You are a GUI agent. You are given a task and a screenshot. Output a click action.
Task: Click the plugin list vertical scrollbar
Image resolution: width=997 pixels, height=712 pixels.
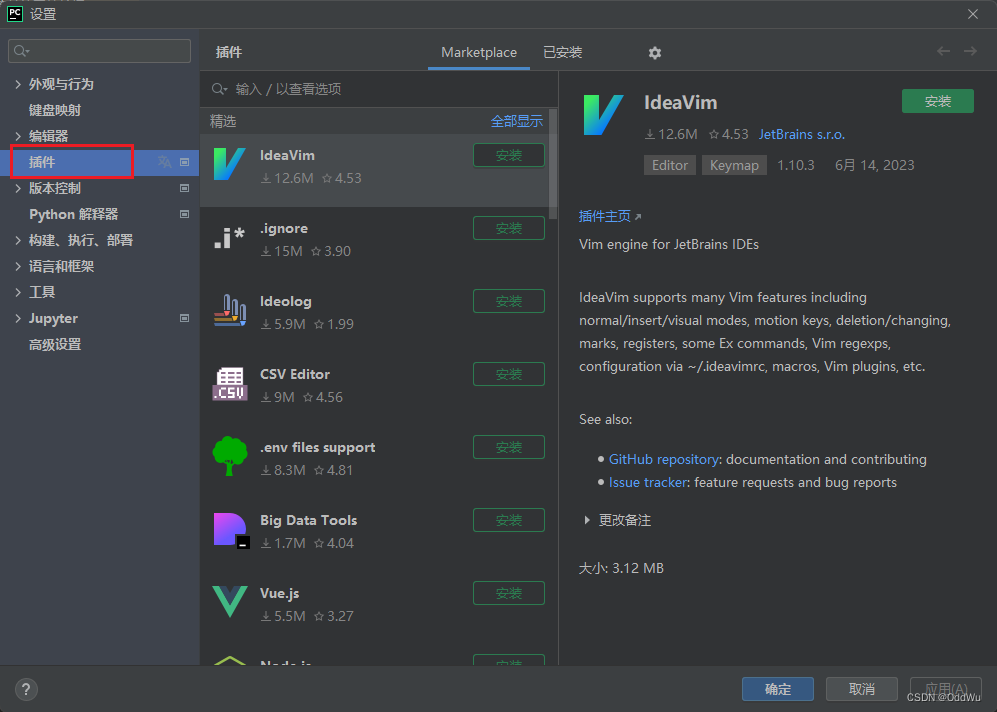click(x=553, y=164)
